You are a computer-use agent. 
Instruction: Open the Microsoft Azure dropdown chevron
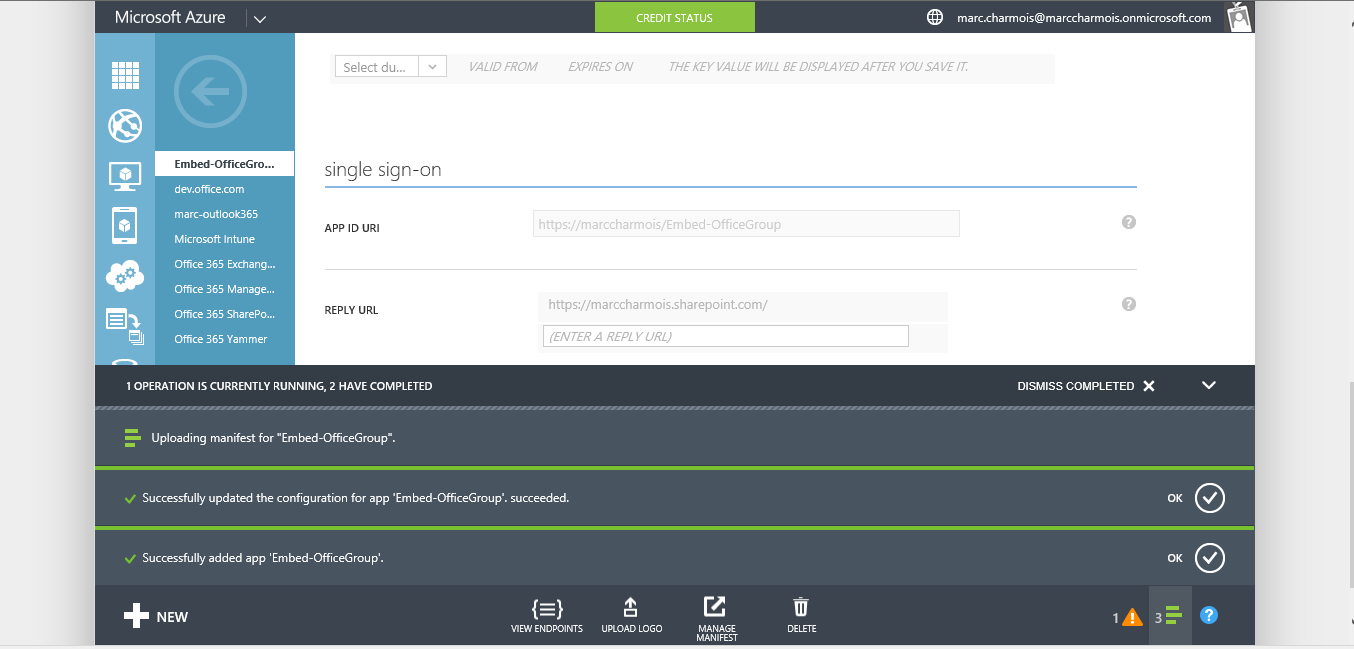tap(260, 19)
